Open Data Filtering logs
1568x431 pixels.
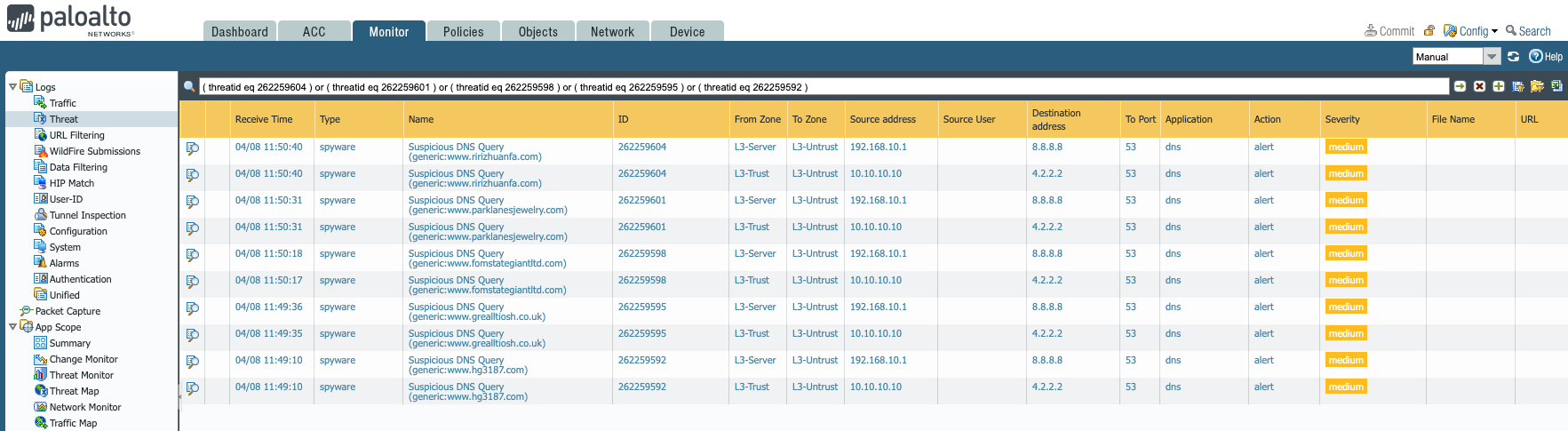(x=78, y=167)
